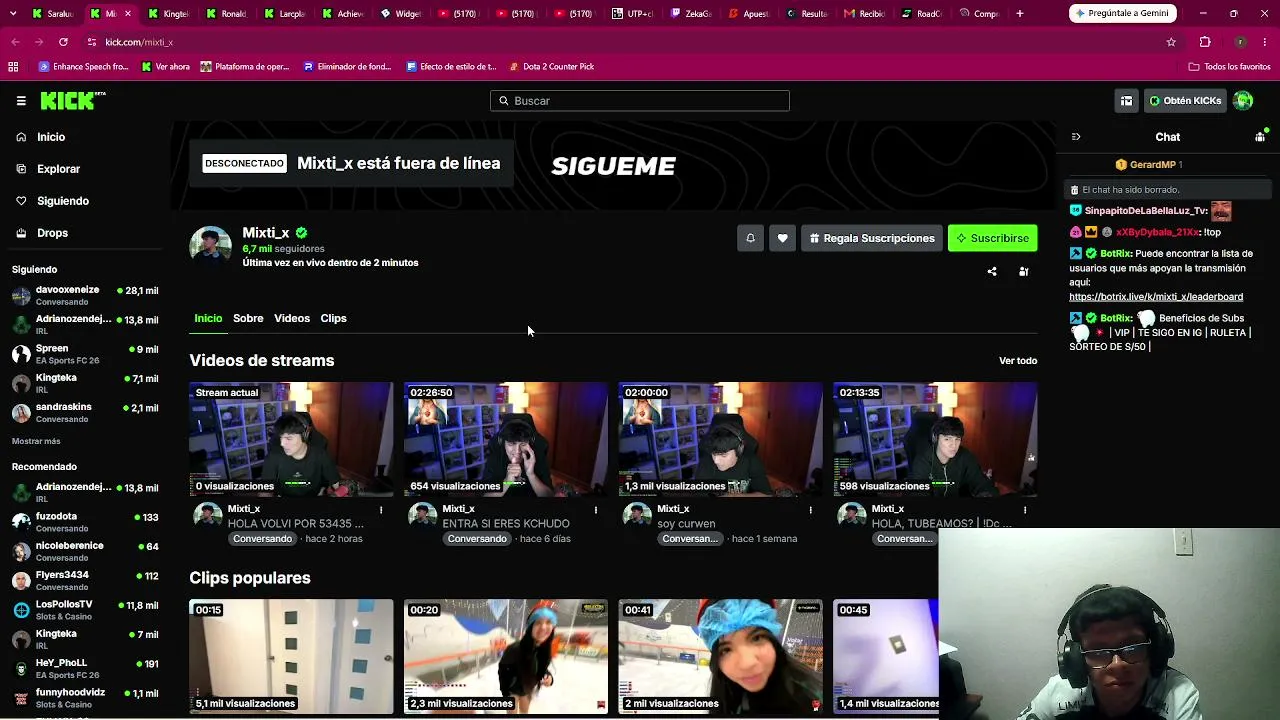Open the Chrome three-dot menu
1280x720 pixels.
[1265, 42]
